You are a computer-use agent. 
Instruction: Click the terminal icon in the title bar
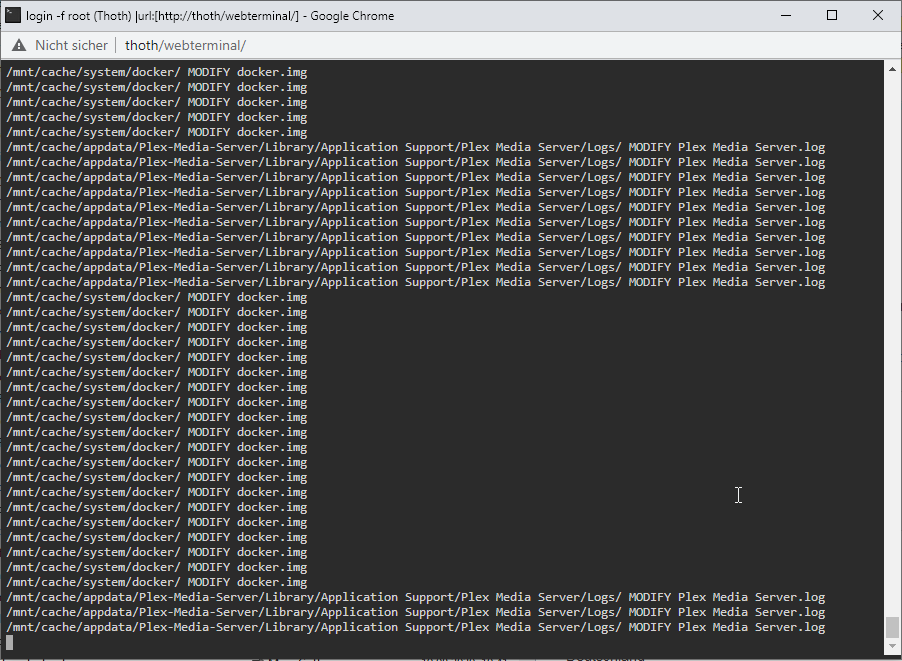tap(13, 16)
